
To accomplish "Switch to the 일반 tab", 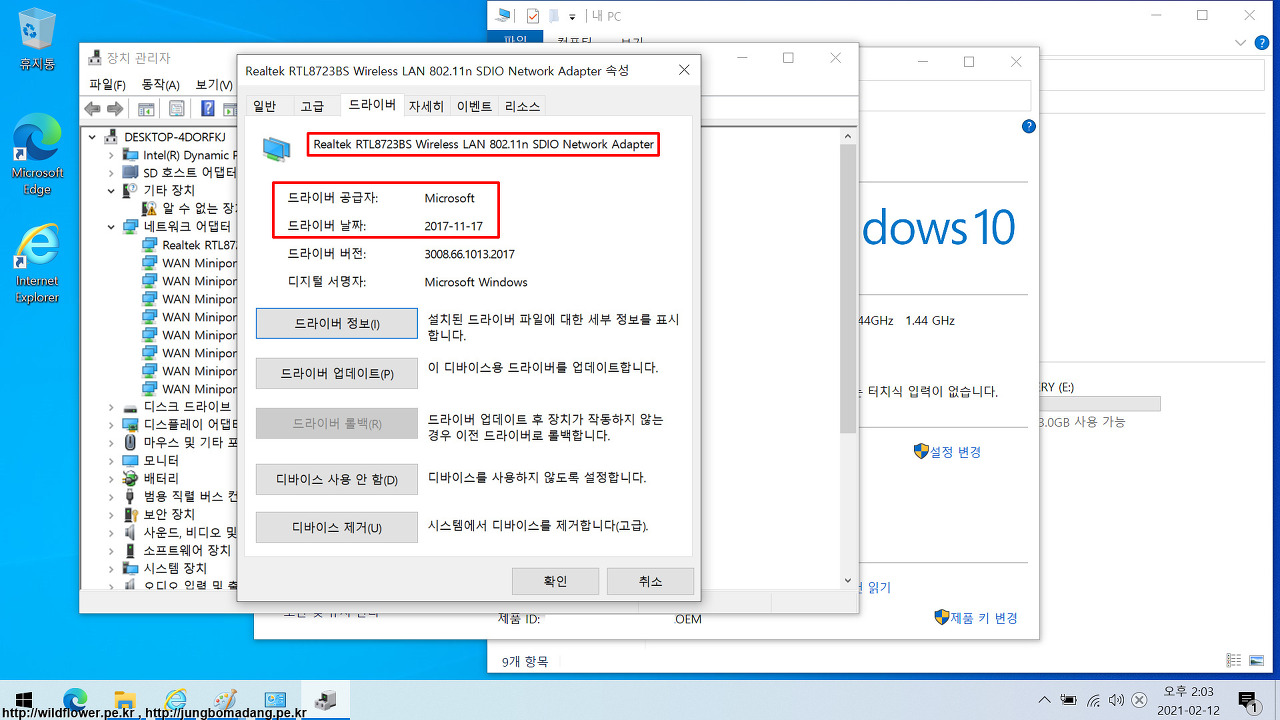I will (x=265, y=106).
